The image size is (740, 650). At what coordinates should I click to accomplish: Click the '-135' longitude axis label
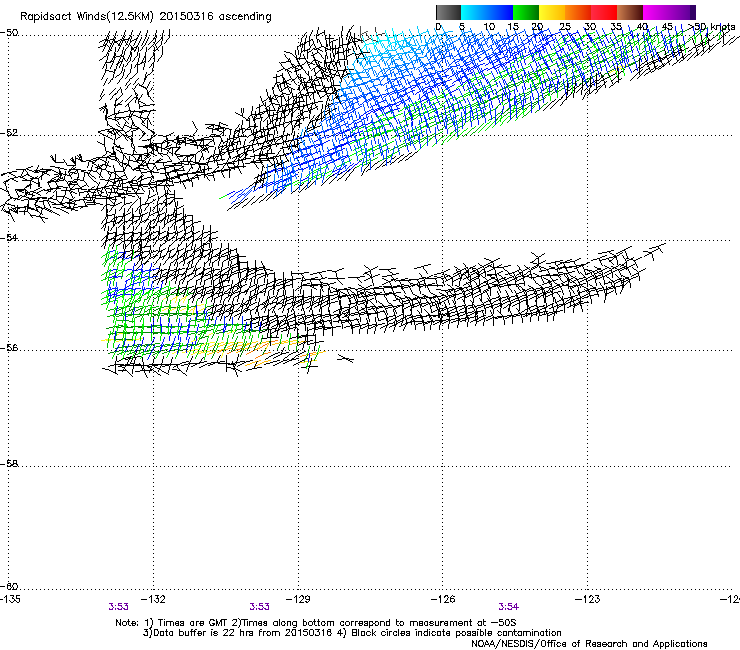[10, 599]
